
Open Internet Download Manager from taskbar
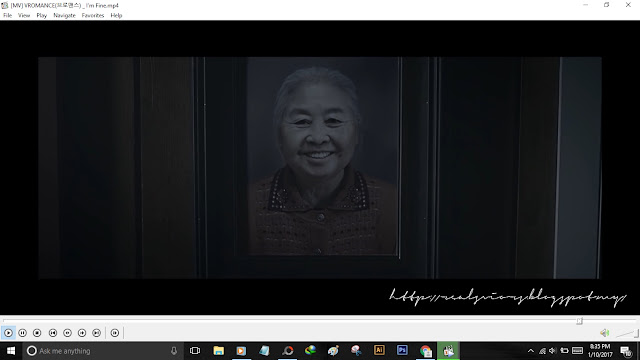pyautogui.click(x=310, y=351)
